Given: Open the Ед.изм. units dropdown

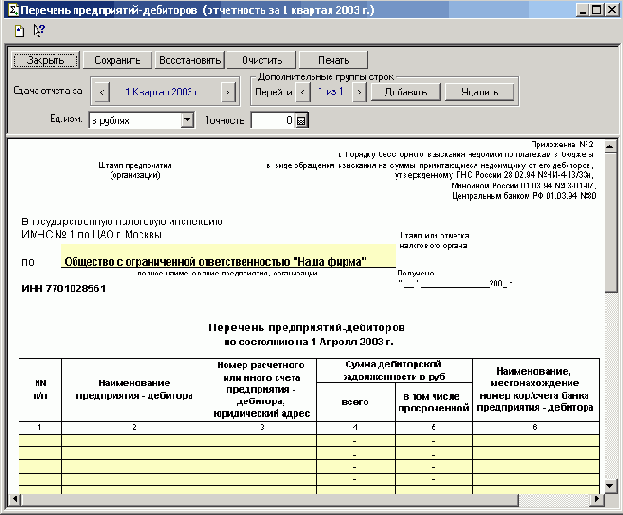Looking at the screenshot, I should click(x=186, y=120).
